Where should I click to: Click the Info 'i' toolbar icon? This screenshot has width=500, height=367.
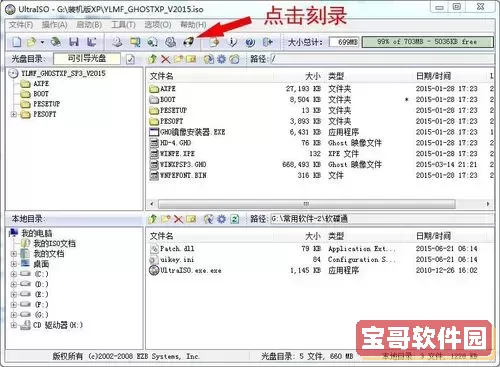click(232, 42)
